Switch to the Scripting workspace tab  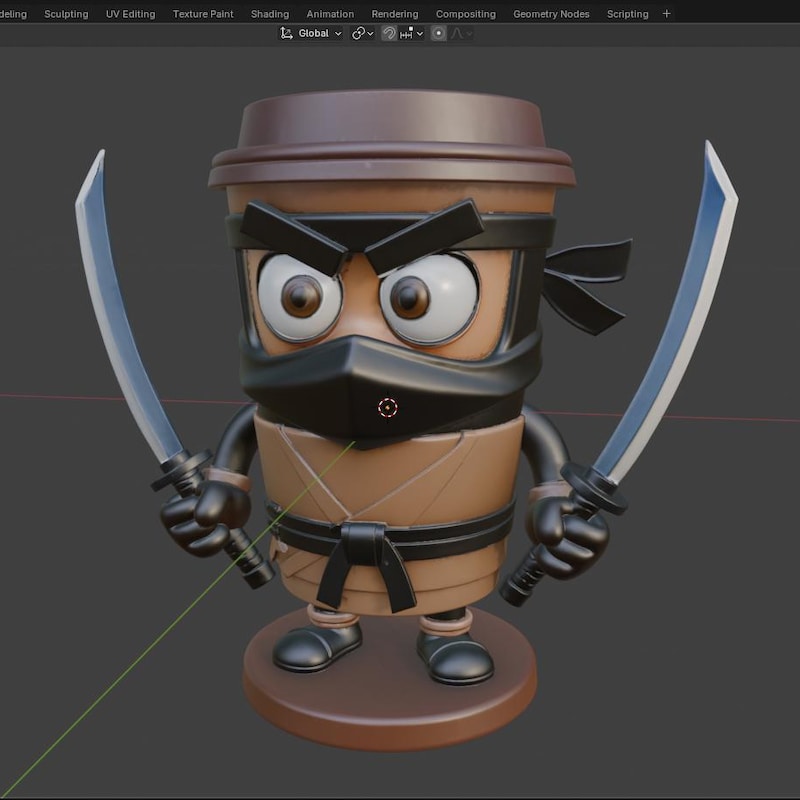628,14
